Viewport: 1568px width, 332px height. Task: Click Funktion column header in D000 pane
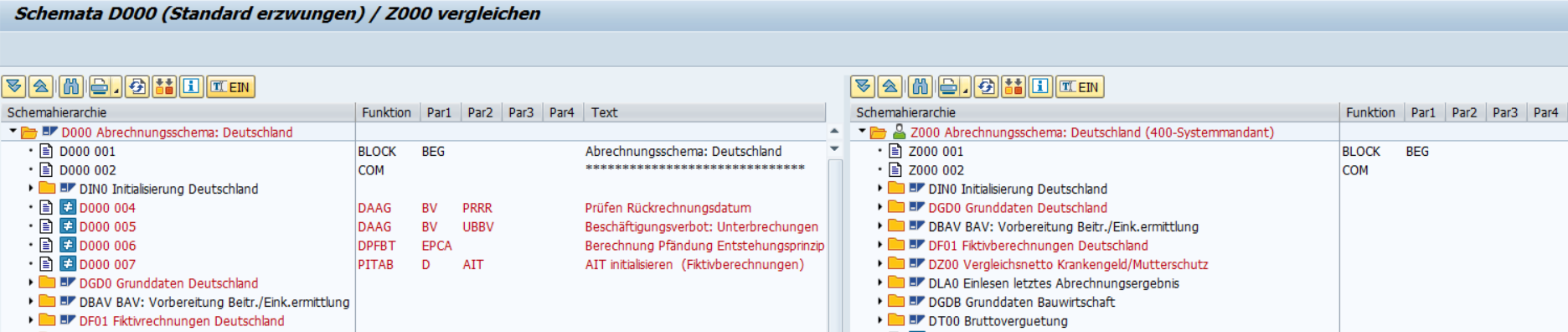tap(387, 112)
